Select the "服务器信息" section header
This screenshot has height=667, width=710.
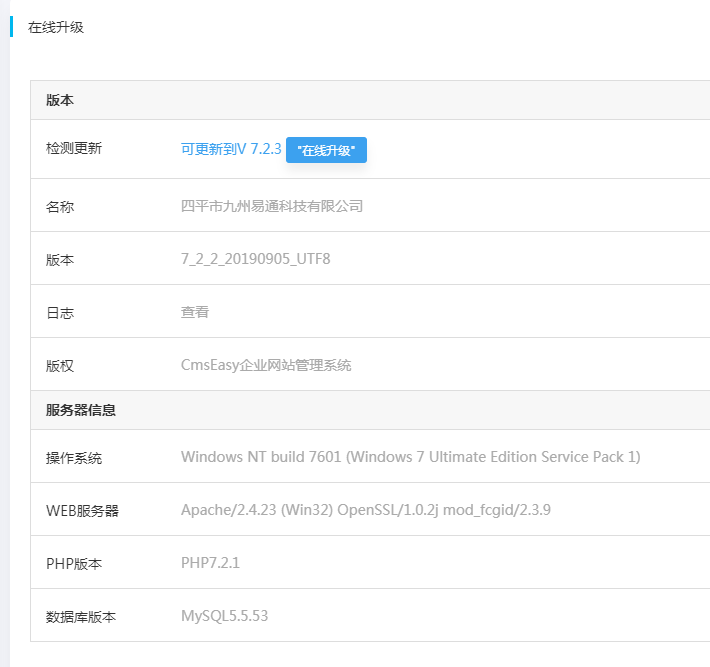point(81,410)
